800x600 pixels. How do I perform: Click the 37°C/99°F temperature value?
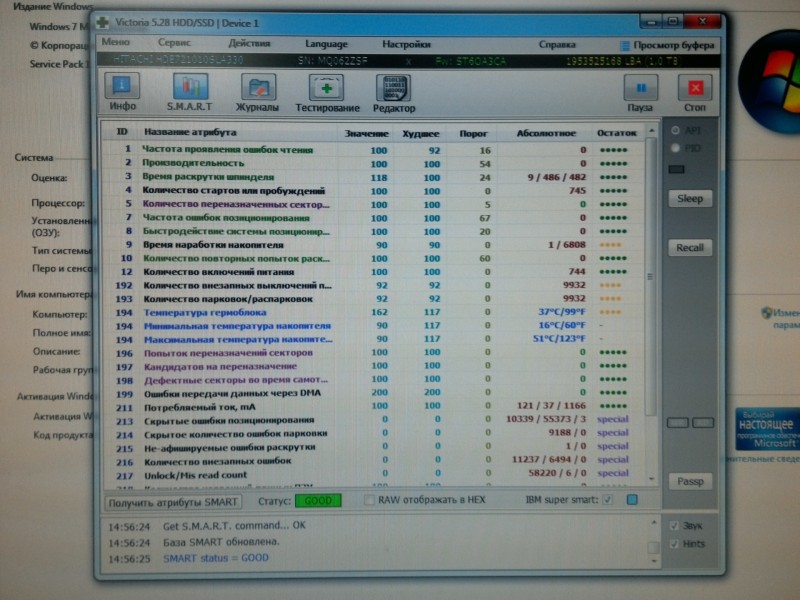(x=562, y=312)
